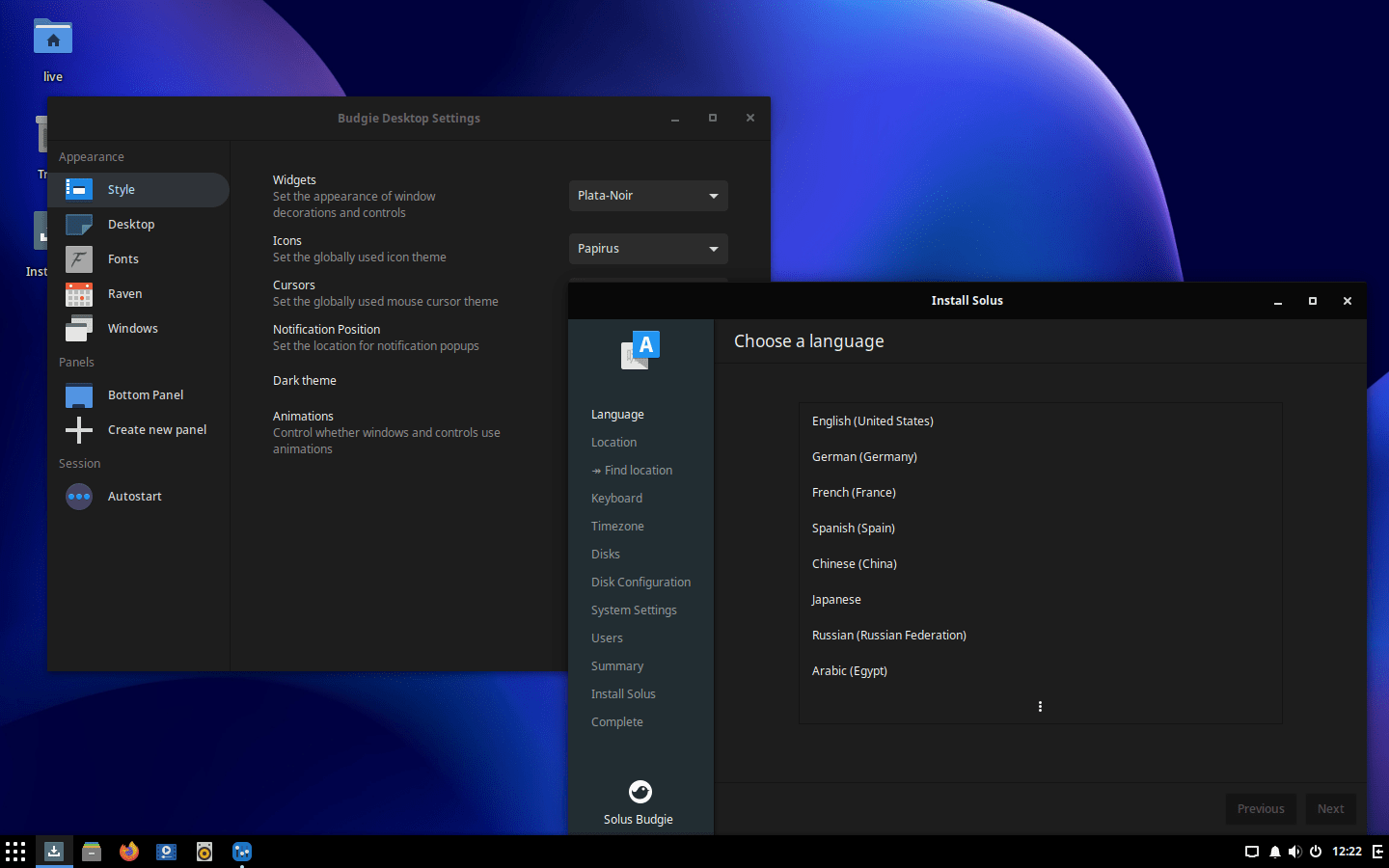Choose Chinese (China) language
This screenshot has width=1389, height=868.
pyautogui.click(x=1040, y=564)
